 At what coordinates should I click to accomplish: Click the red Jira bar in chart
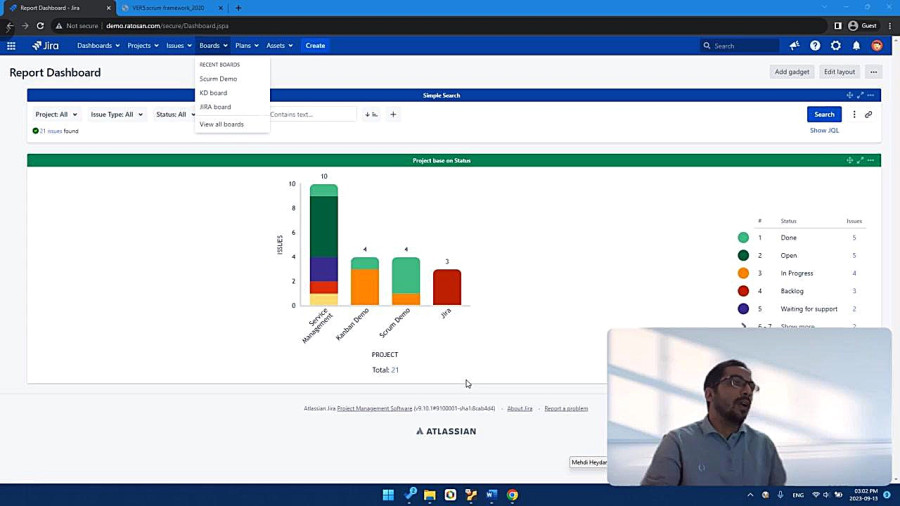(447, 287)
